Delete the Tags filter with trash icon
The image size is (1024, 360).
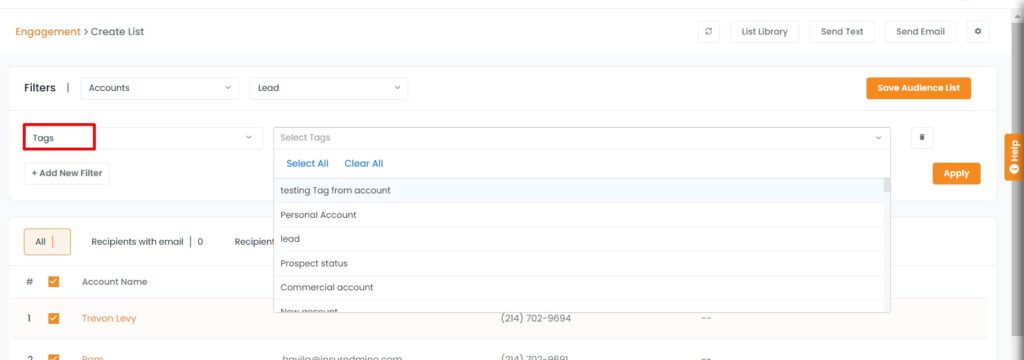(x=922, y=138)
